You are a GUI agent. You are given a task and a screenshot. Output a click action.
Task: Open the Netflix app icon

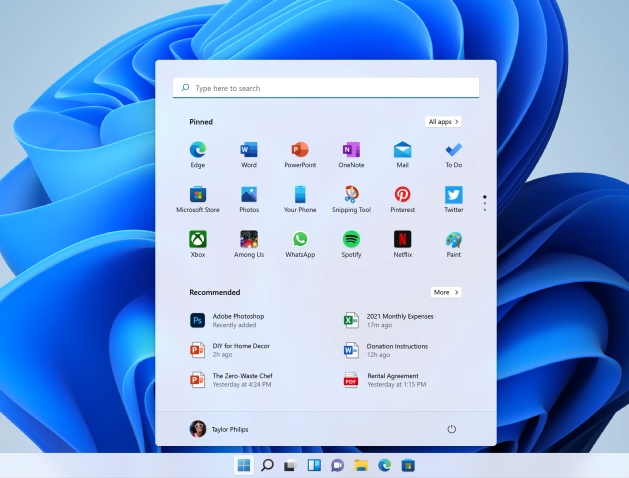pyautogui.click(x=402, y=240)
